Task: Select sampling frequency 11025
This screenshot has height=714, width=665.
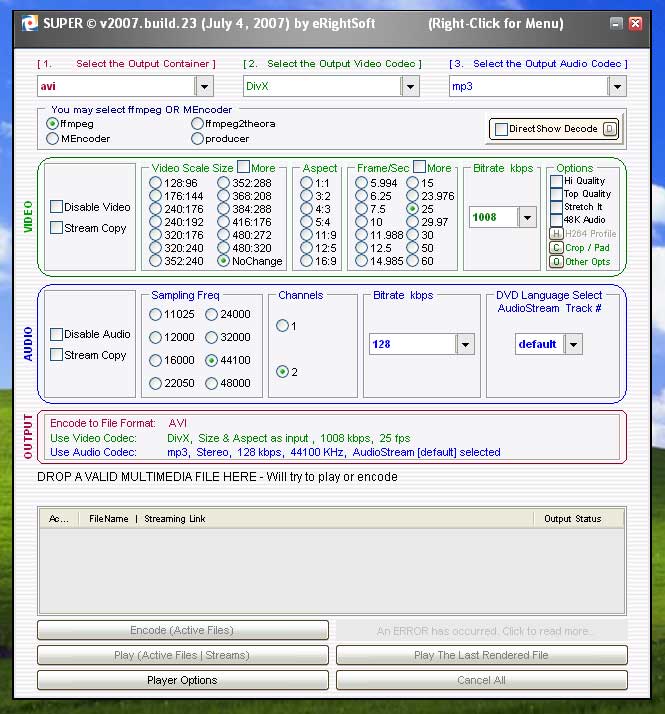Action: [155, 314]
